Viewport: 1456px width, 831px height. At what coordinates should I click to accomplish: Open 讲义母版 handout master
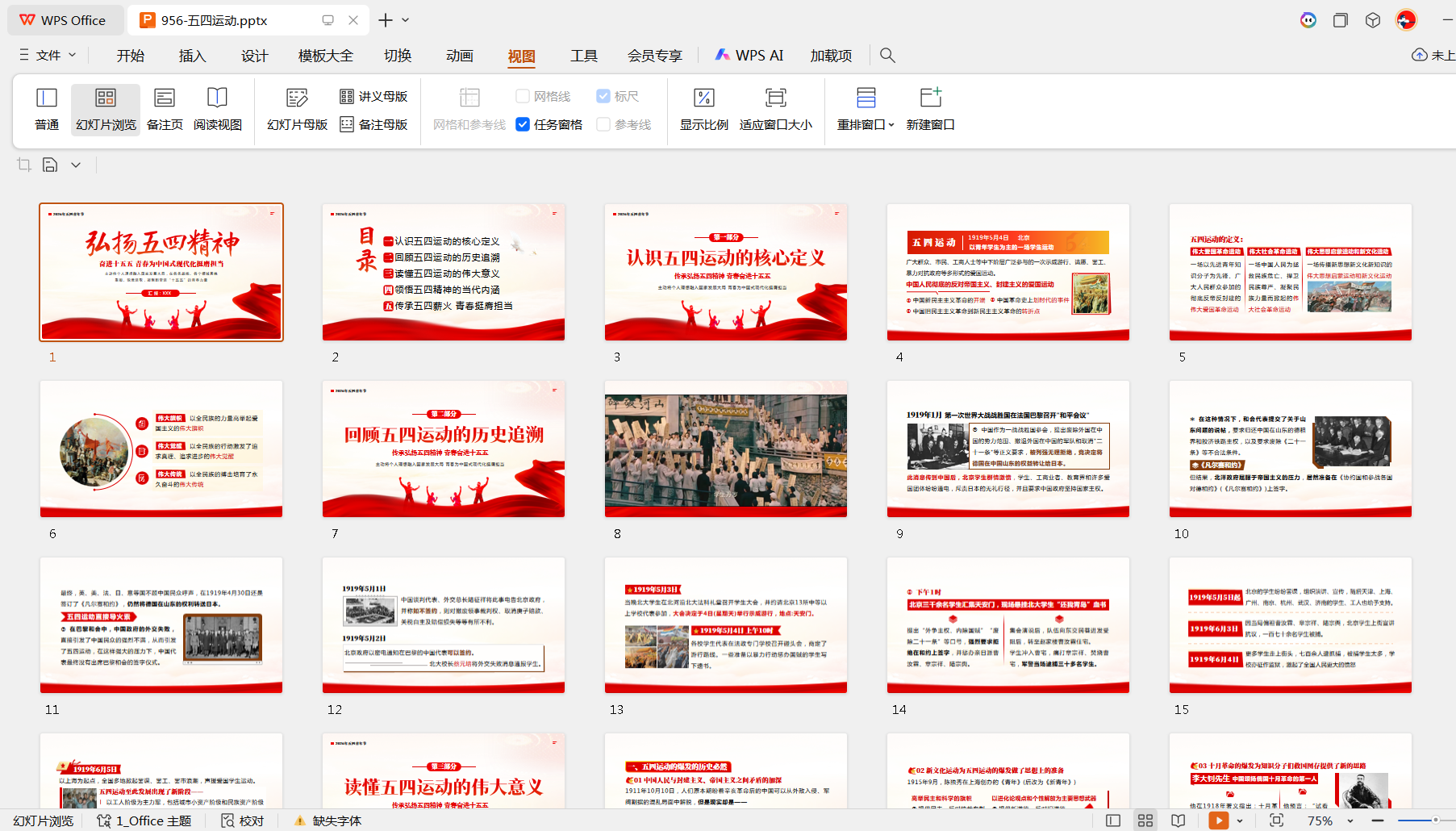(373, 96)
